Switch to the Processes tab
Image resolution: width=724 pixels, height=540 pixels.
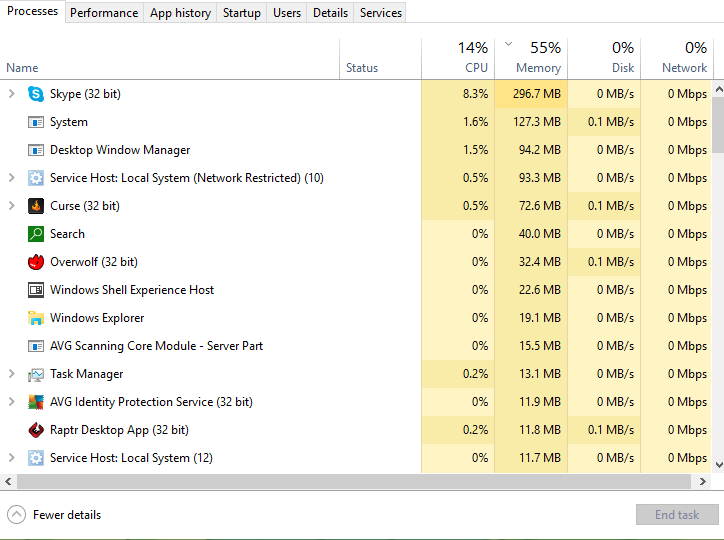32,11
